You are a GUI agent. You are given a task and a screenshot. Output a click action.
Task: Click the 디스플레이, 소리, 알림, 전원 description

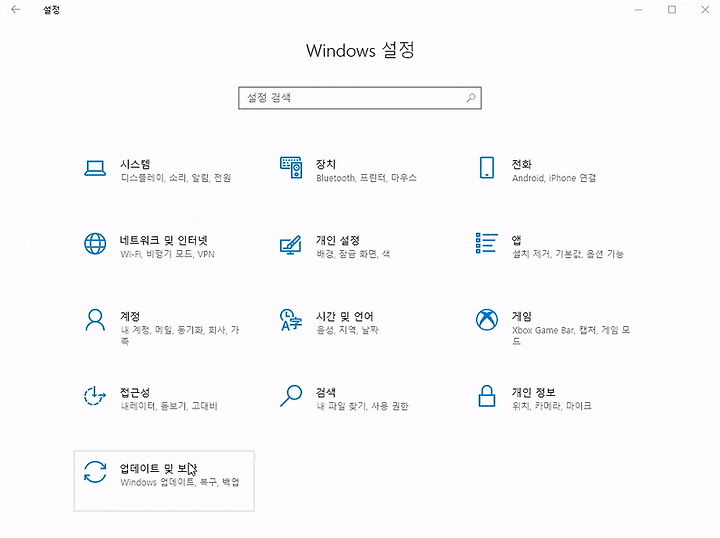(176, 178)
